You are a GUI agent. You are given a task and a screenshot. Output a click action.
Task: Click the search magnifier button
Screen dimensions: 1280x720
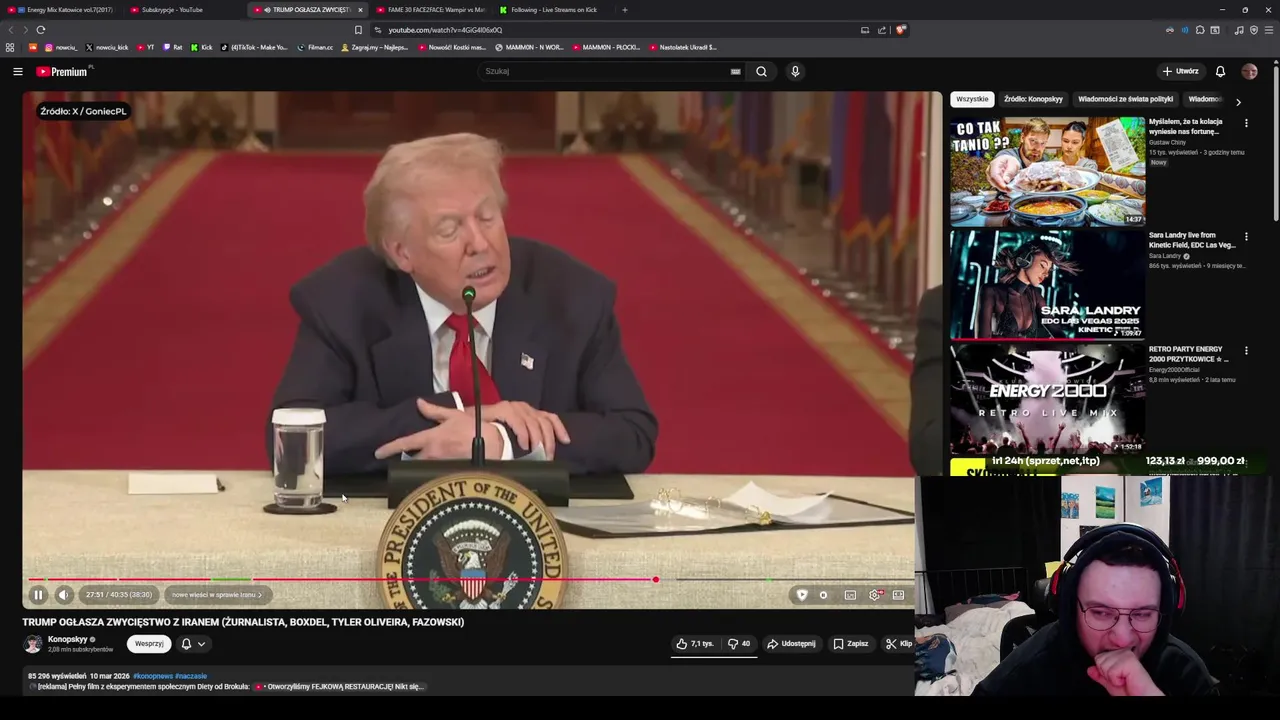tap(761, 71)
